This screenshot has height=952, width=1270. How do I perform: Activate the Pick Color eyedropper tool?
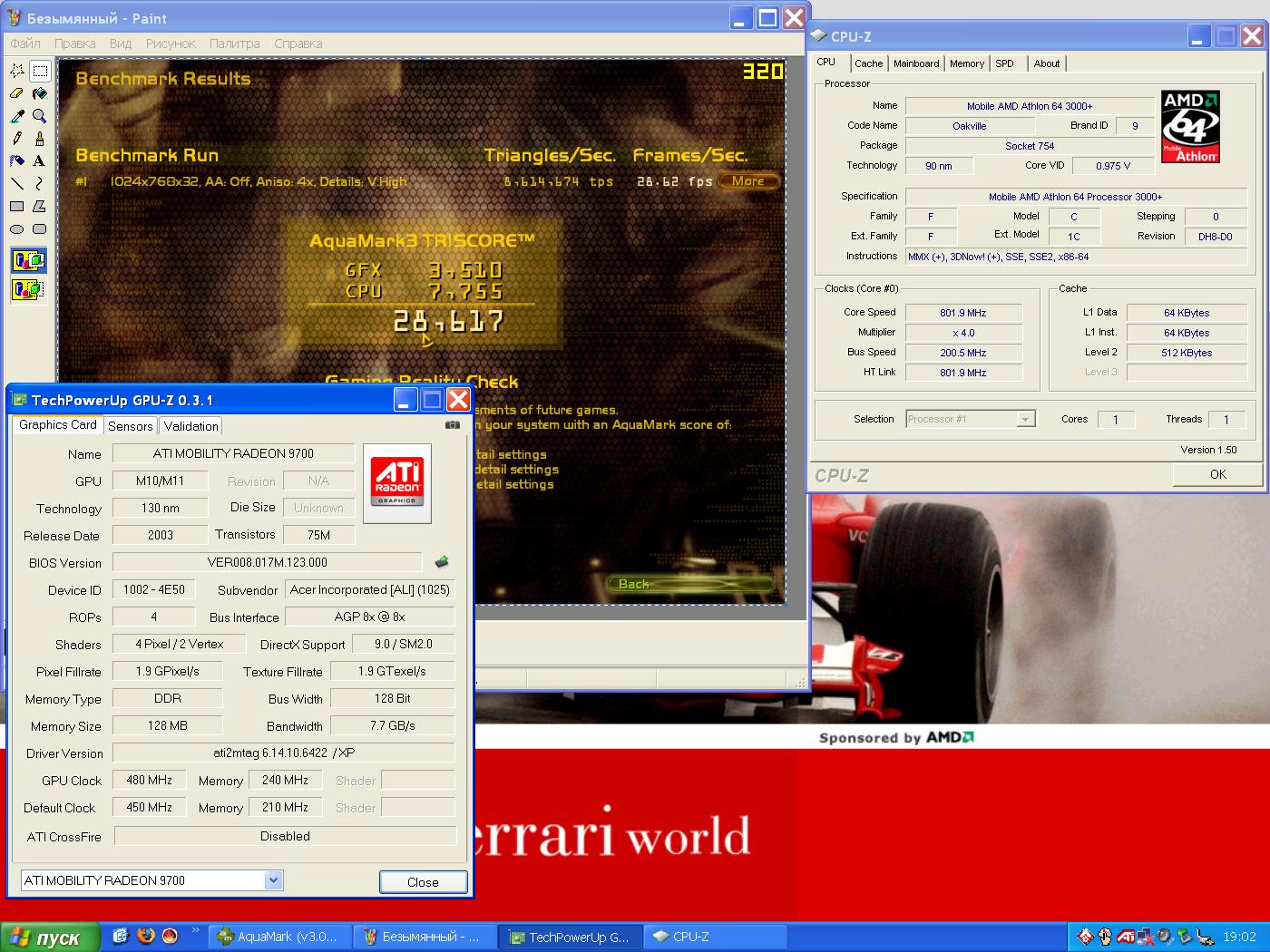[x=17, y=115]
